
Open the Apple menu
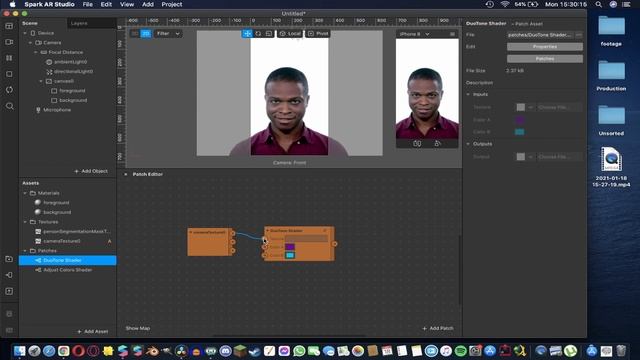(12, 4)
